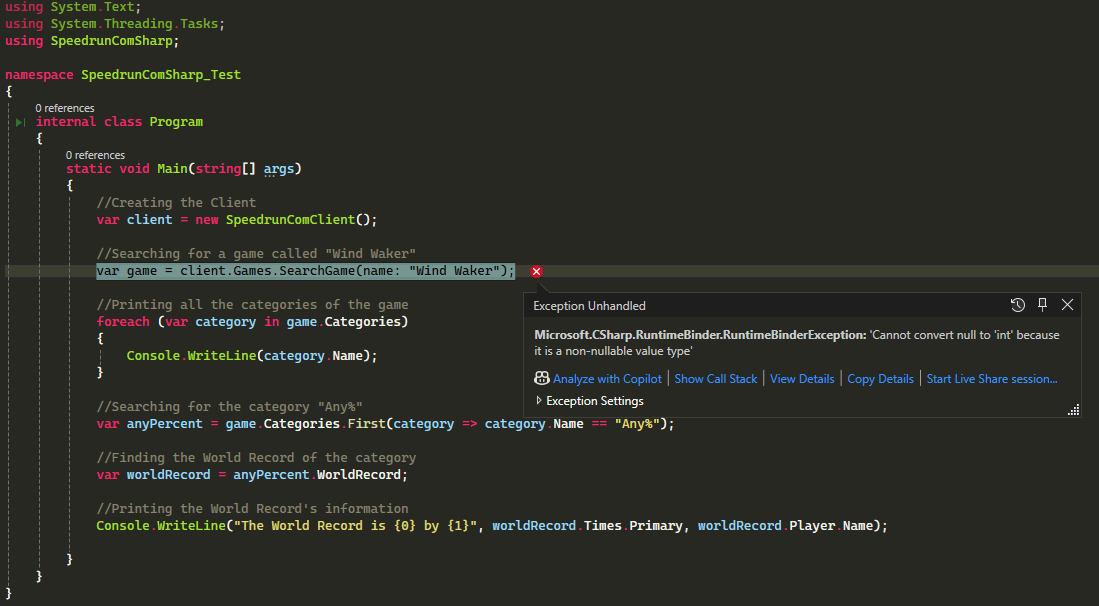The image size is (1099, 606).
Task: Click Copy Details link
Action: pos(880,379)
